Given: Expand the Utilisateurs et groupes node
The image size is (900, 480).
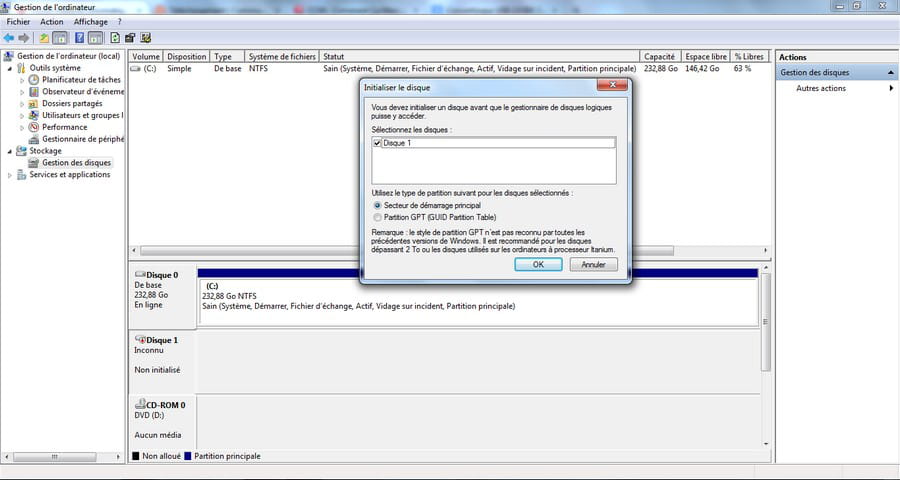Looking at the screenshot, I should [x=22, y=115].
